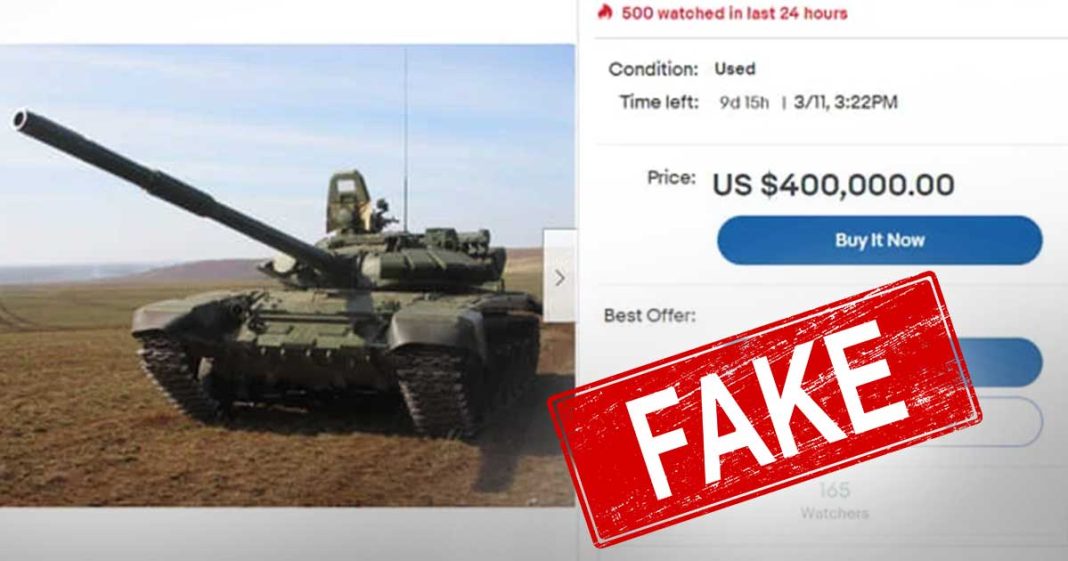Image resolution: width=1068 pixels, height=561 pixels.
Task: Click the Condition label
Action: 653,69
